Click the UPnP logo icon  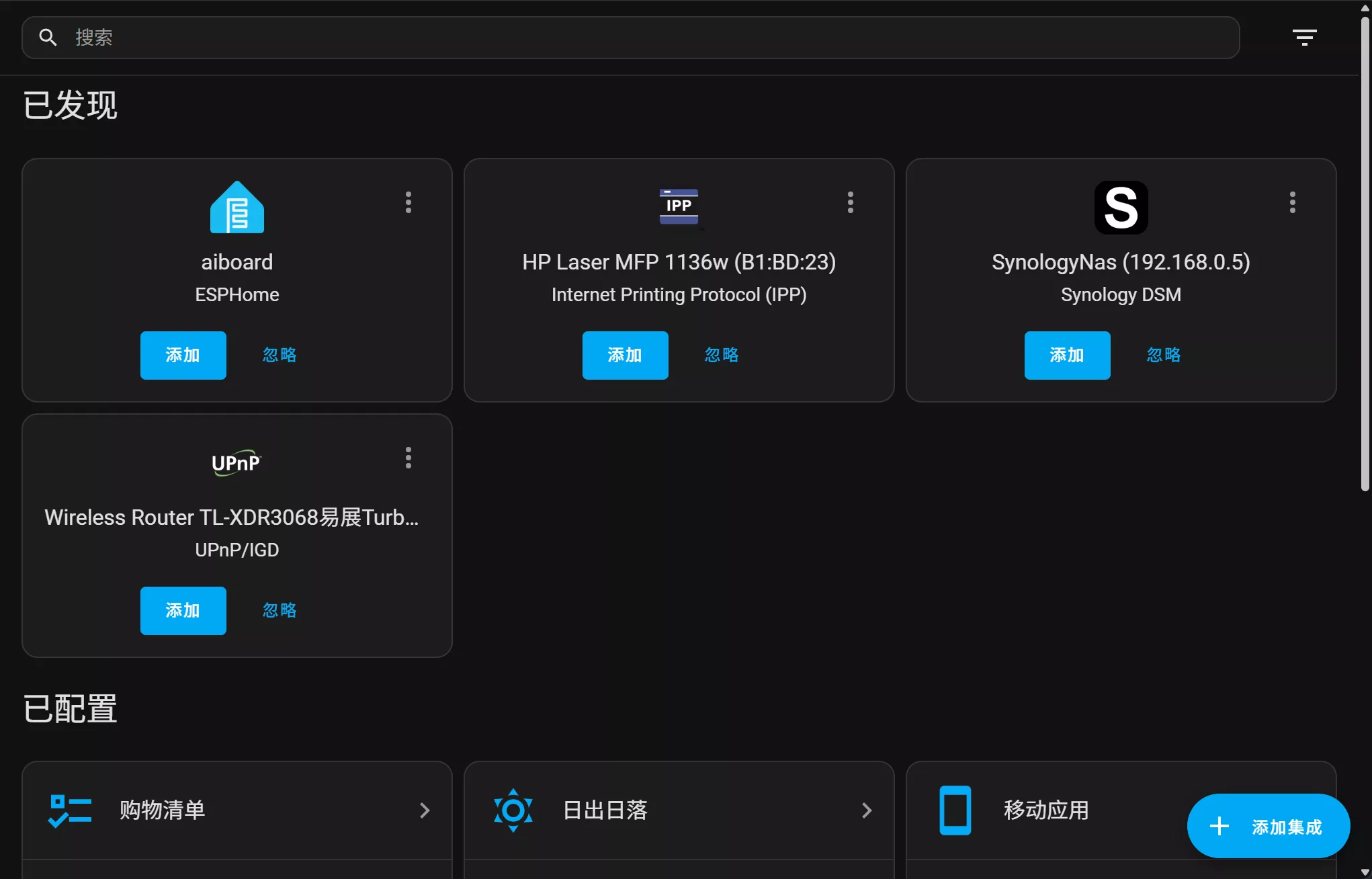pyautogui.click(x=237, y=462)
